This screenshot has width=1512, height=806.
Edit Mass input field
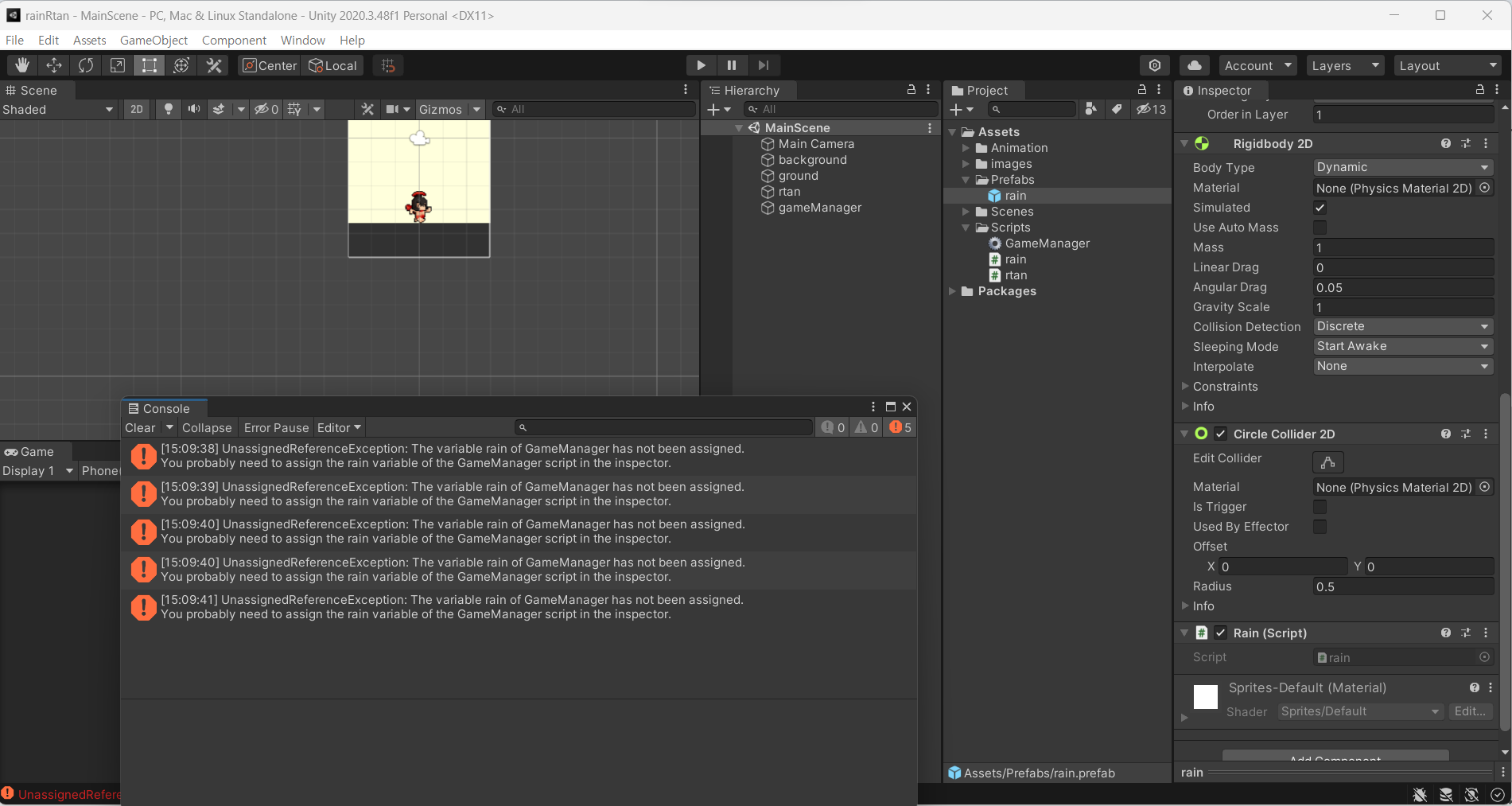click(x=1403, y=247)
